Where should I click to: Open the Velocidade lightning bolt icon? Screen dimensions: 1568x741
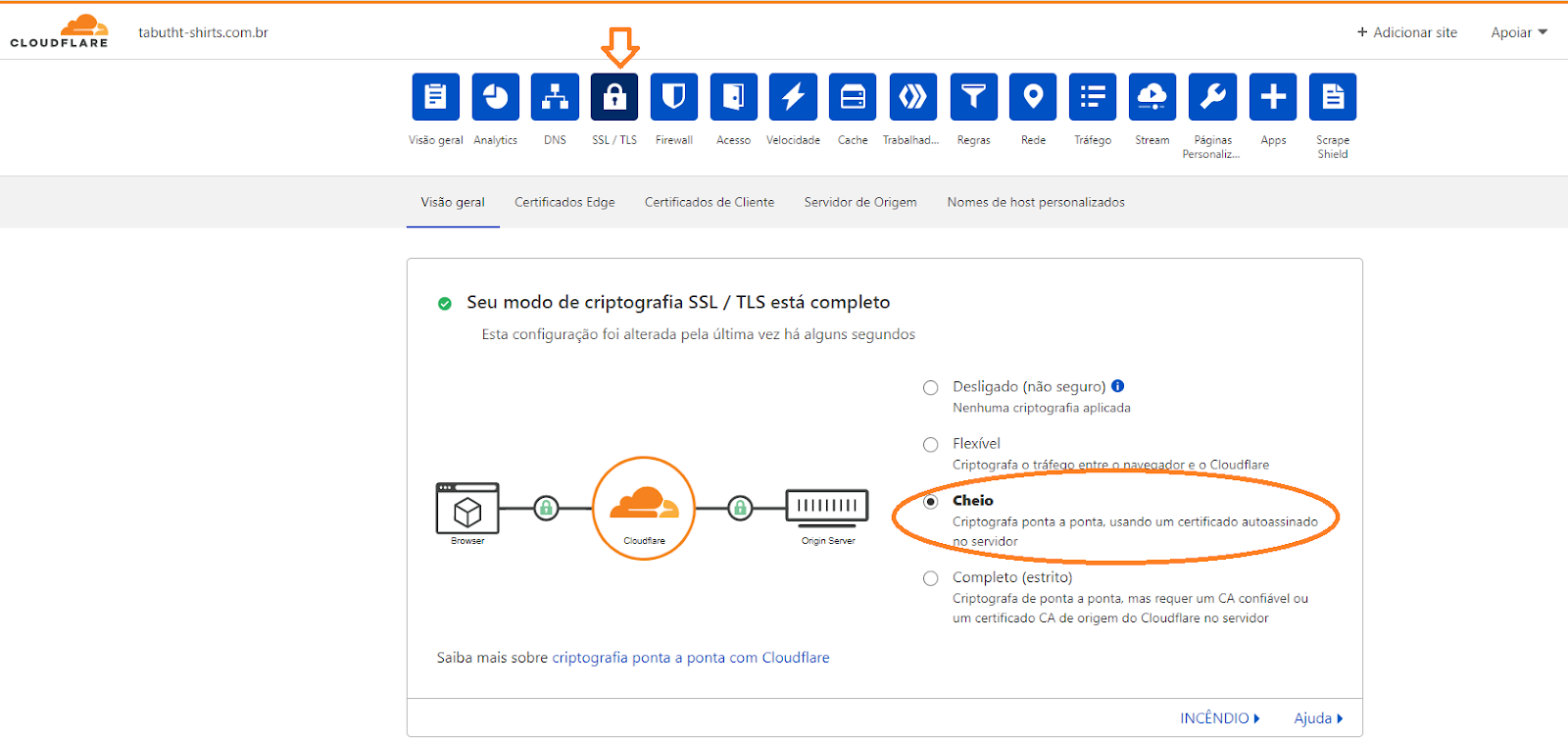[793, 97]
